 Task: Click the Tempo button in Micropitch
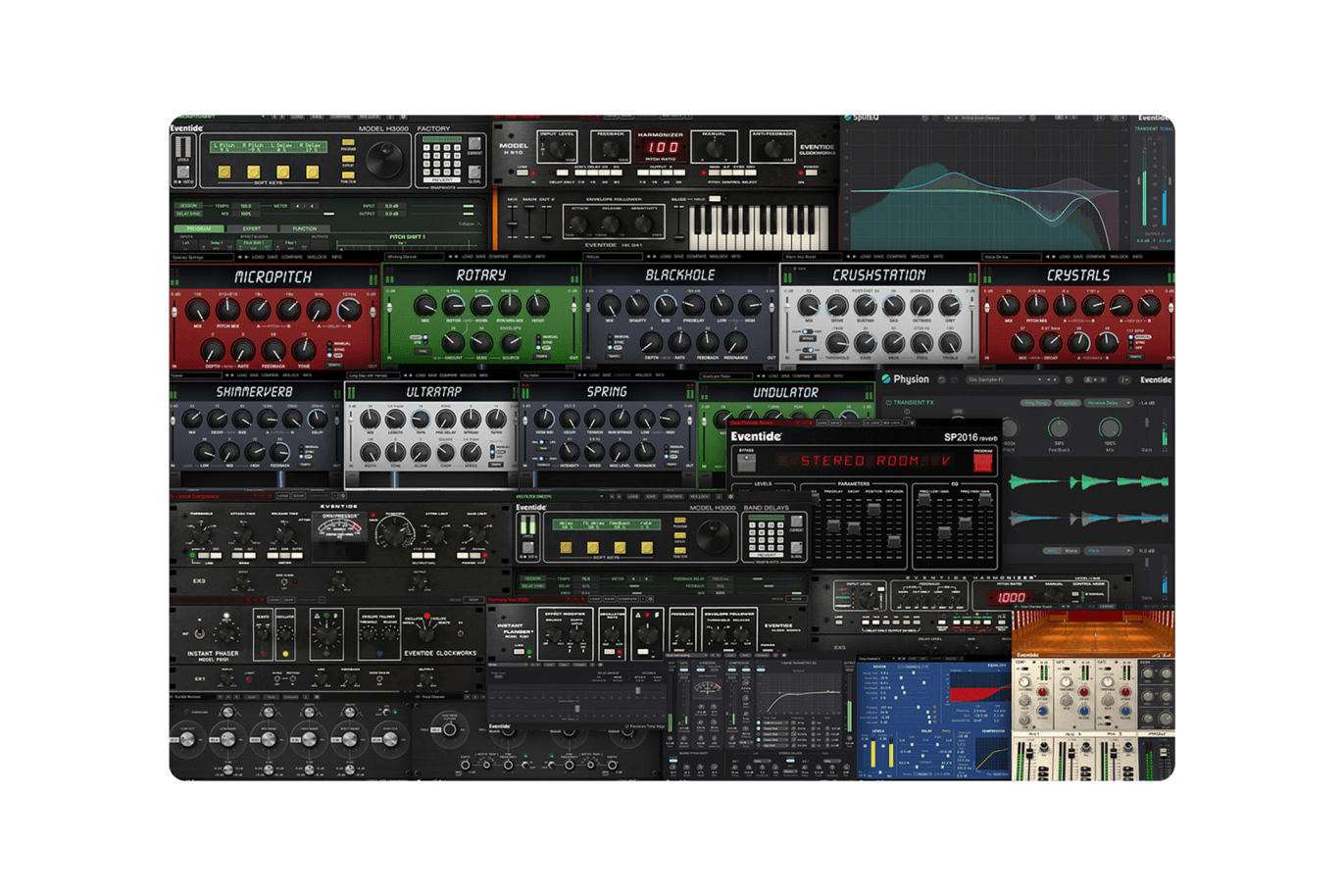click(334, 366)
